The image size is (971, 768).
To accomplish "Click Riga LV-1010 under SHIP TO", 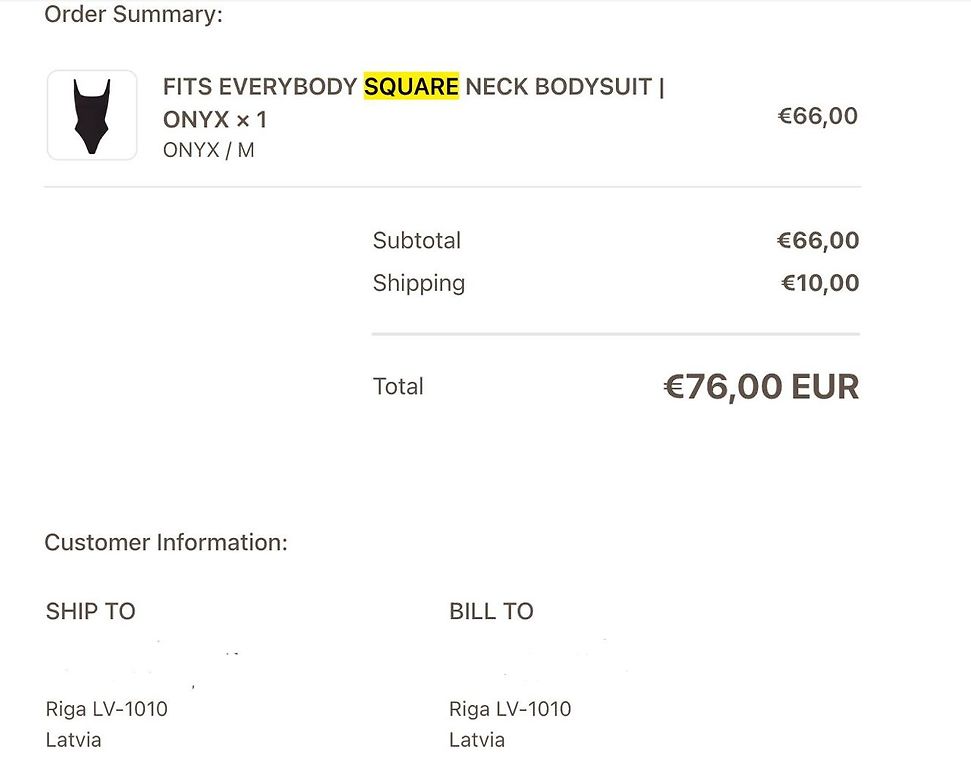I will coord(107,709).
